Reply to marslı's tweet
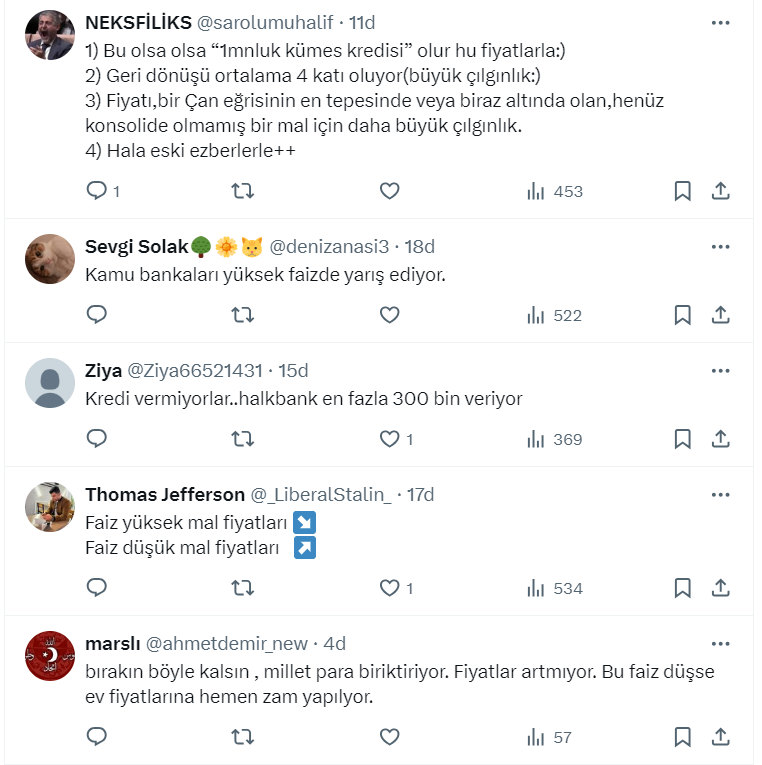762x765 pixels. pos(97,737)
